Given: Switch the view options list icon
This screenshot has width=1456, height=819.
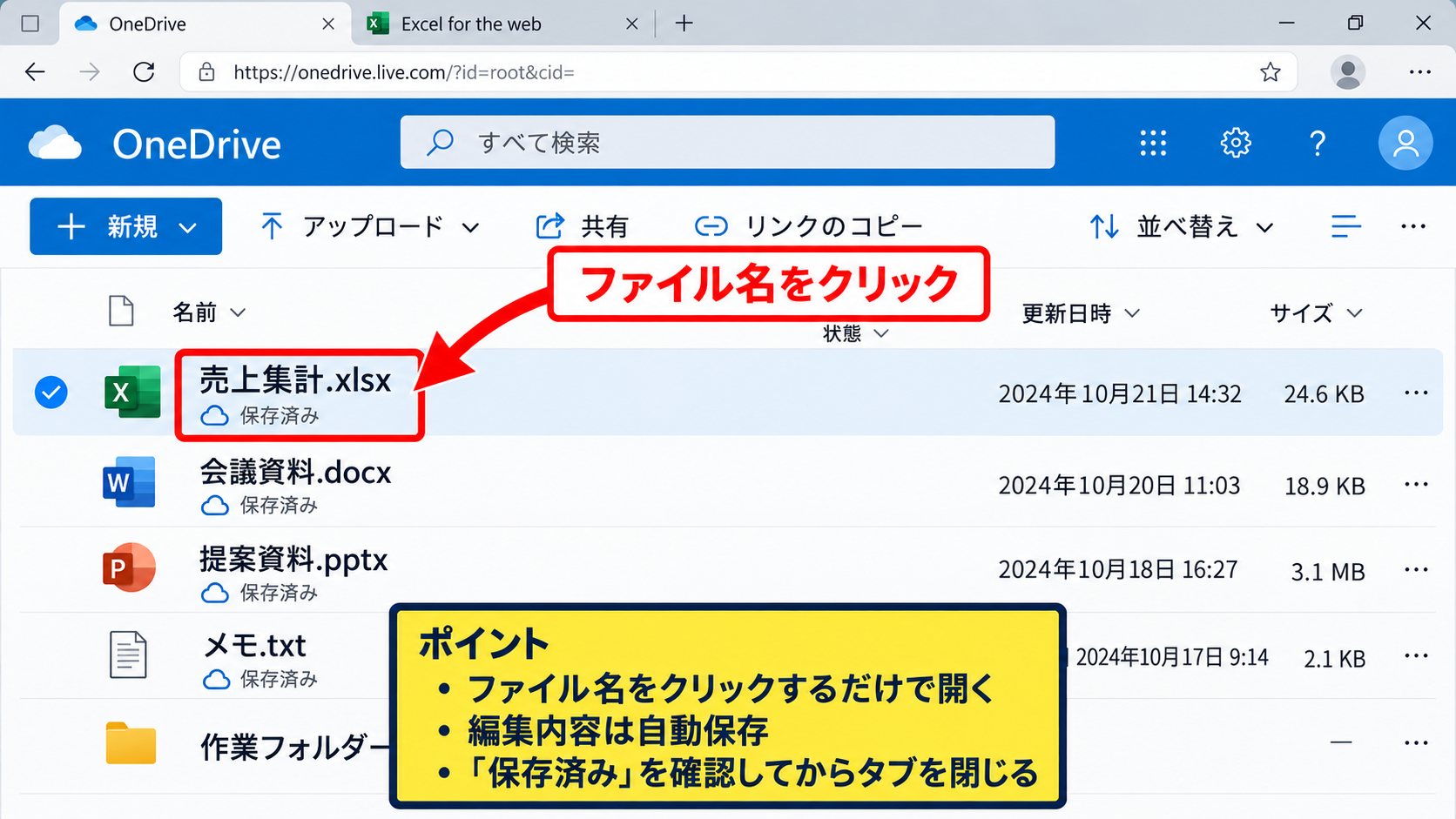Looking at the screenshot, I should click(1345, 226).
